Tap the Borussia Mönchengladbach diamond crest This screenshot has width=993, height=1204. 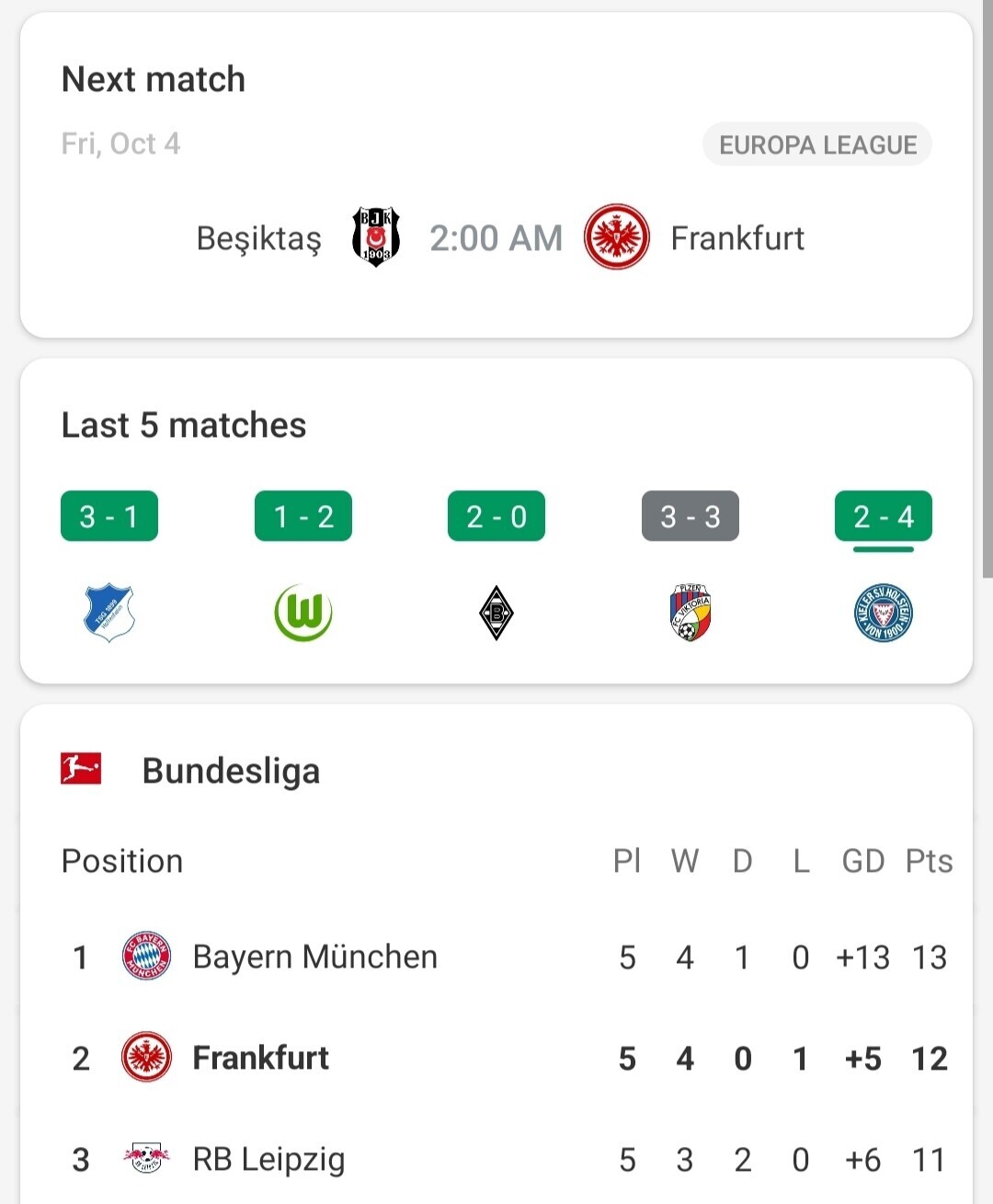click(496, 613)
